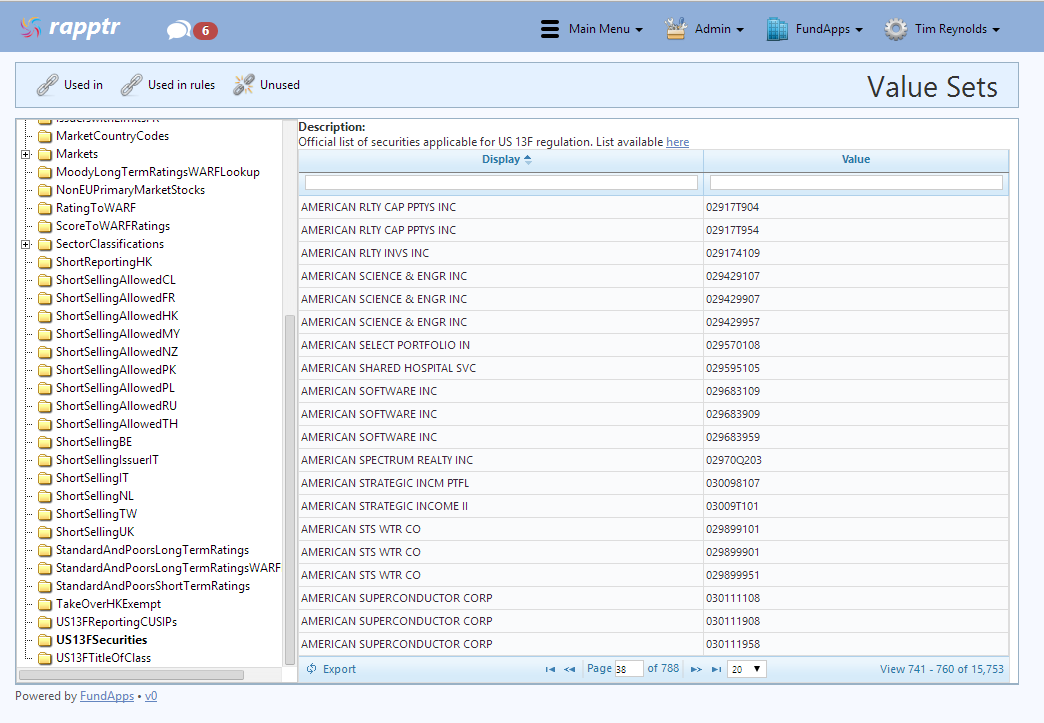Sort by the Display column header

501,160
